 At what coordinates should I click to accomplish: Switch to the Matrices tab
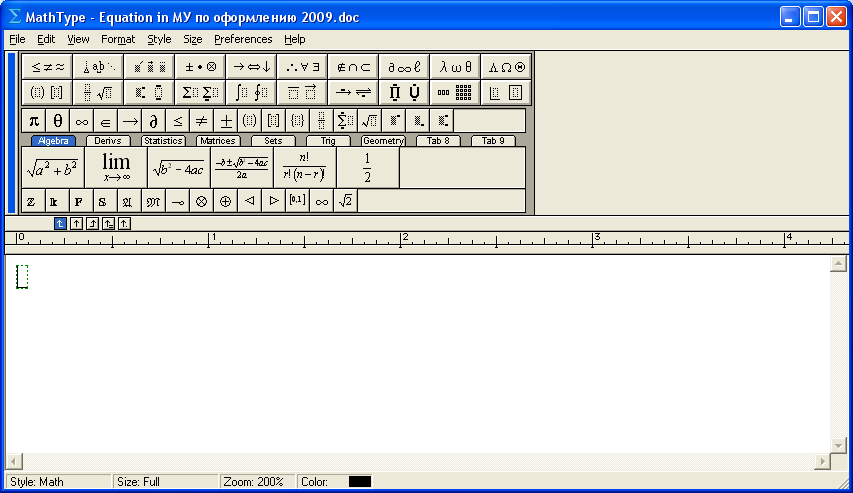click(x=218, y=140)
